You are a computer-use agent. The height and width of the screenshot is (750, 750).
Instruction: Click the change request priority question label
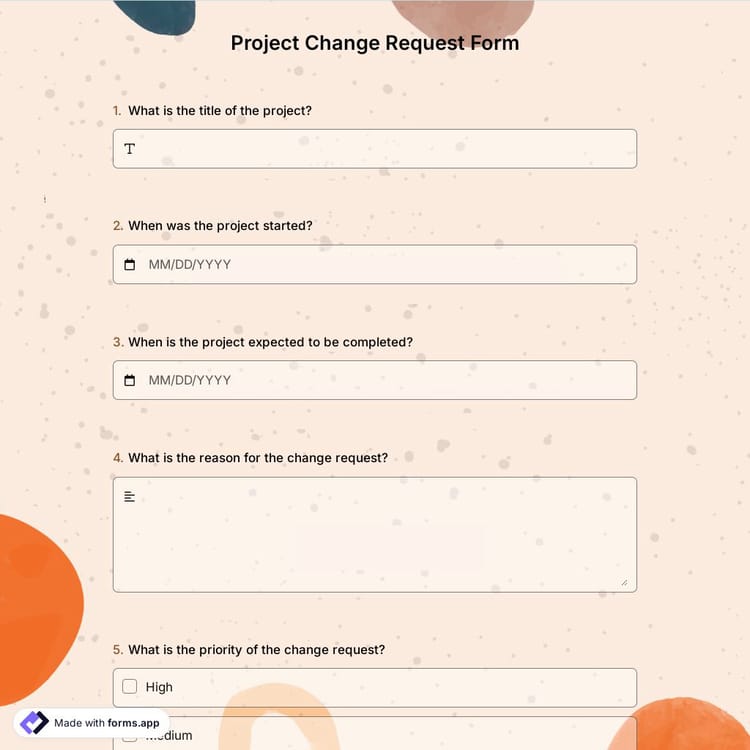coord(256,650)
